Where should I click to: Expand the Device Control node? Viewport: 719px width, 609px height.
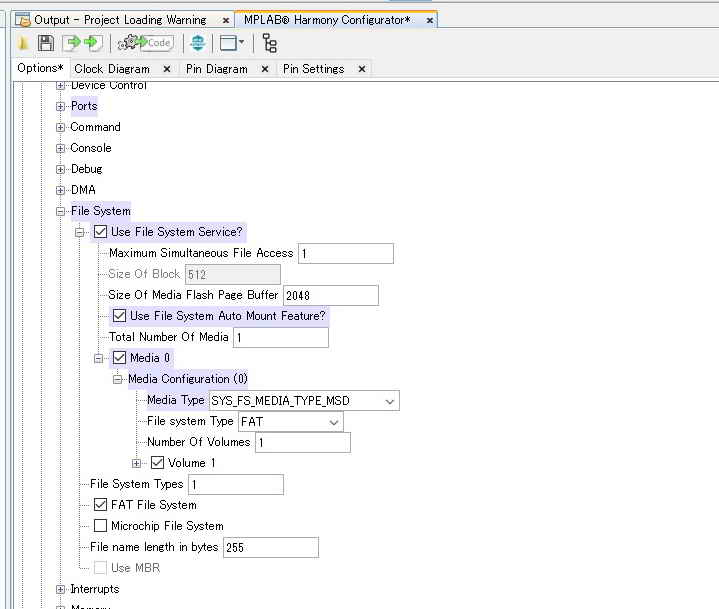[x=60, y=85]
